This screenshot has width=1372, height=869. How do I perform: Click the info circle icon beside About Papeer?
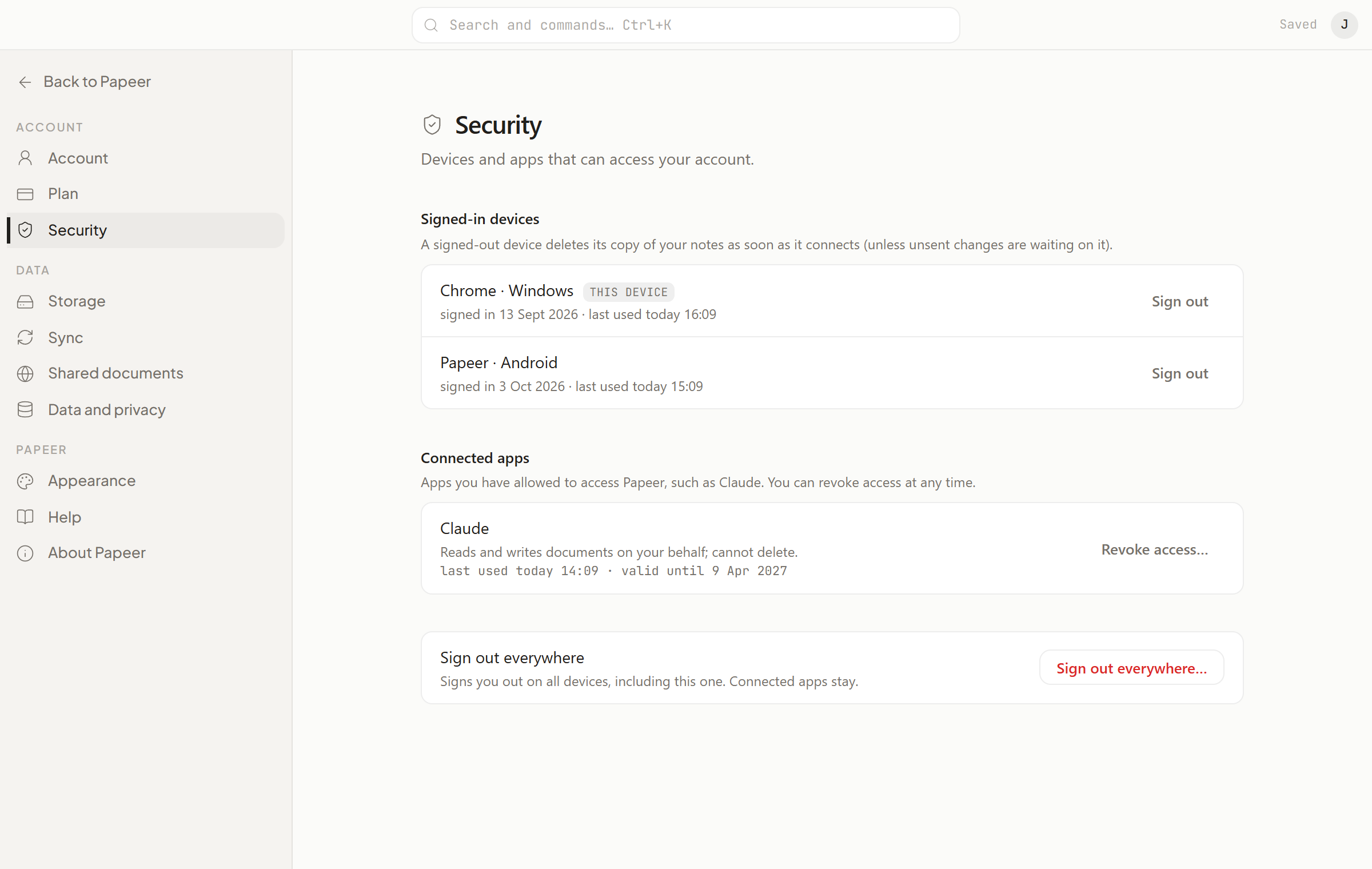(25, 553)
